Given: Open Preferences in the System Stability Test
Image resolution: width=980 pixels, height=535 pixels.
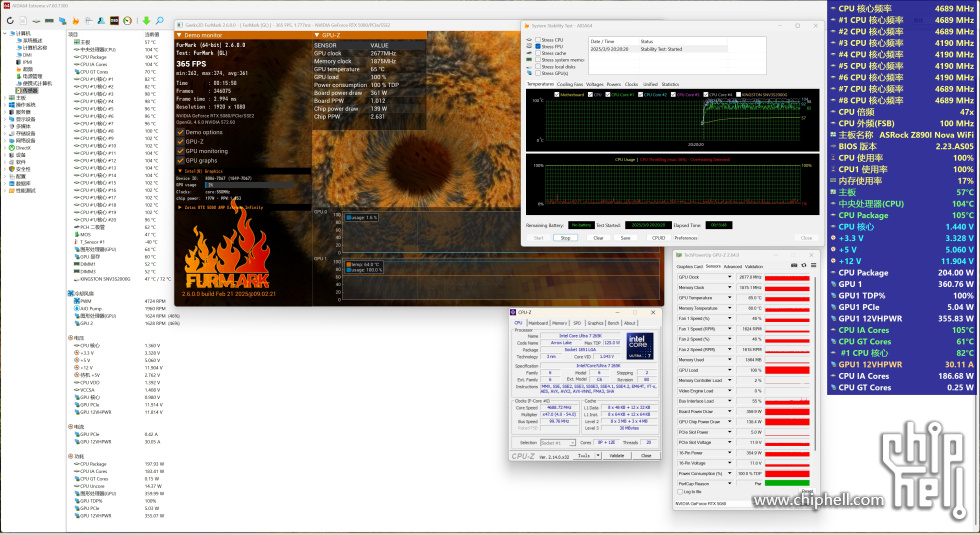Looking at the screenshot, I should click(x=686, y=238).
